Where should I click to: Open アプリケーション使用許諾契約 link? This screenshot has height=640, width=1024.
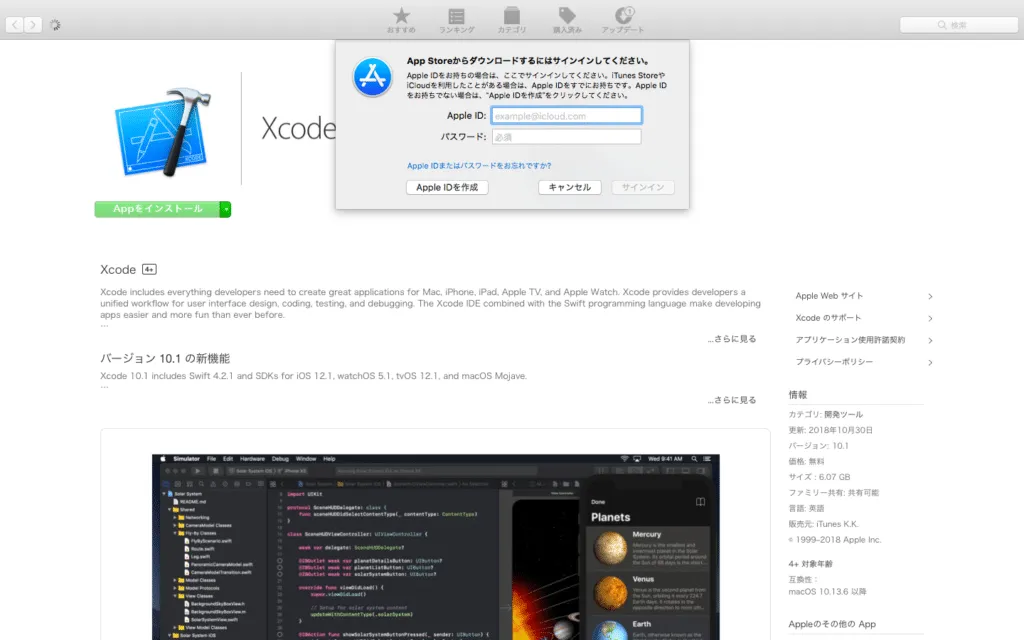850,340
